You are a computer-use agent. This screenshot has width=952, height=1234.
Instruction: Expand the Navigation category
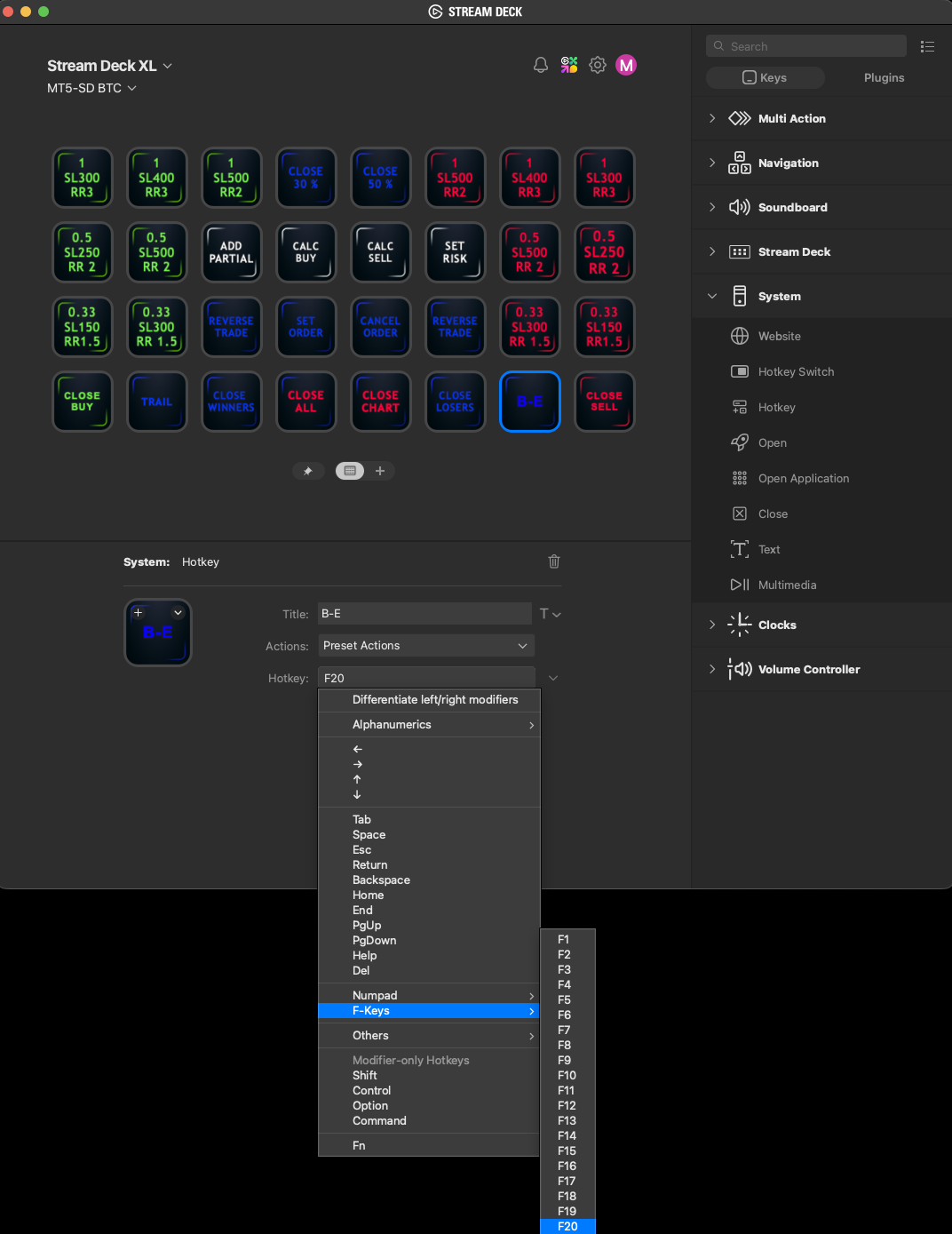click(x=711, y=163)
